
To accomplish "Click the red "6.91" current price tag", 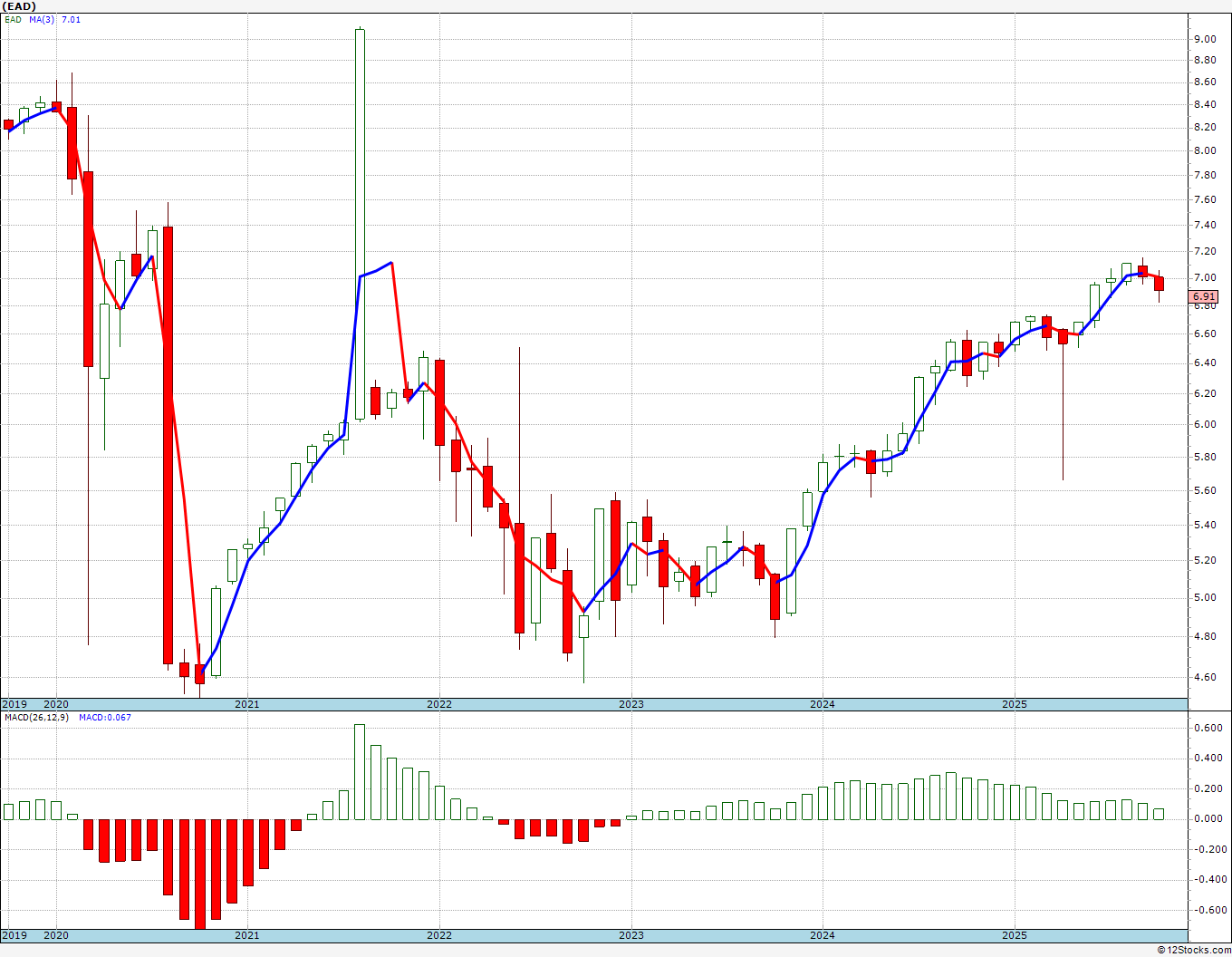I will tap(1204, 296).
